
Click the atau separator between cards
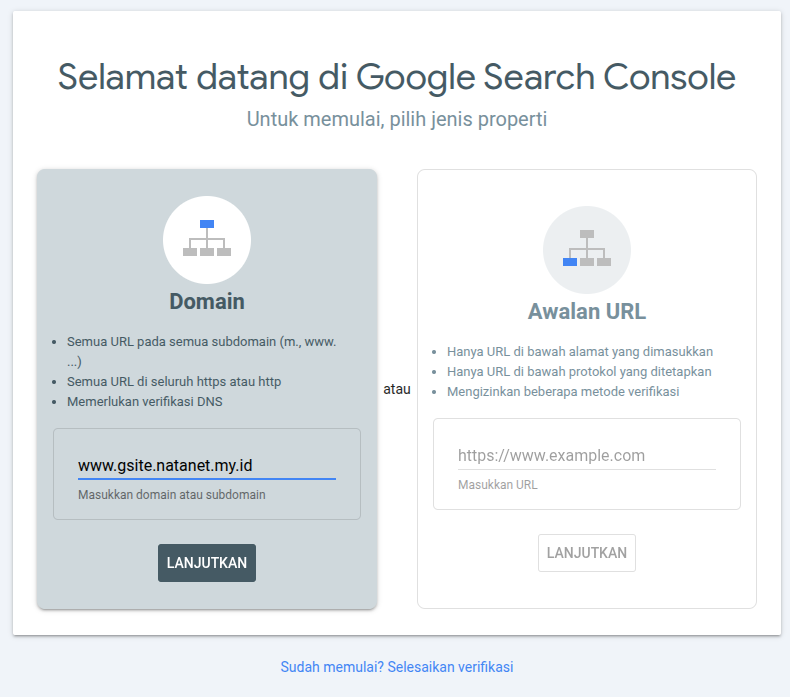[397, 389]
